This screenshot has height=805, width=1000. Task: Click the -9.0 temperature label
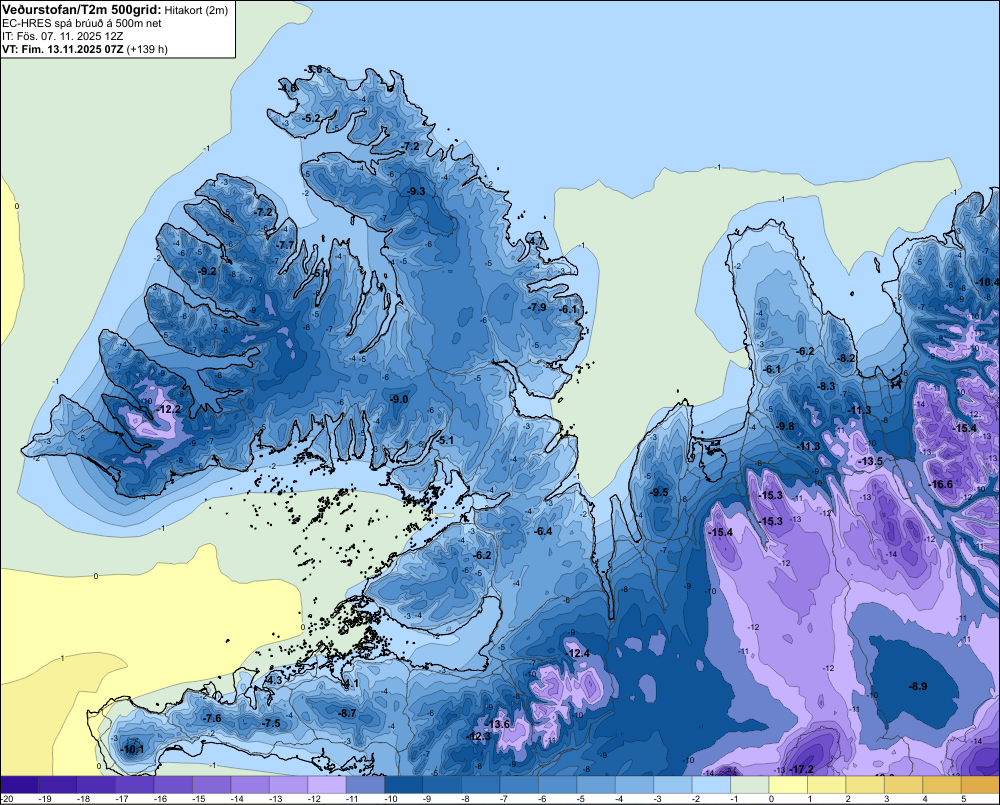point(399,399)
